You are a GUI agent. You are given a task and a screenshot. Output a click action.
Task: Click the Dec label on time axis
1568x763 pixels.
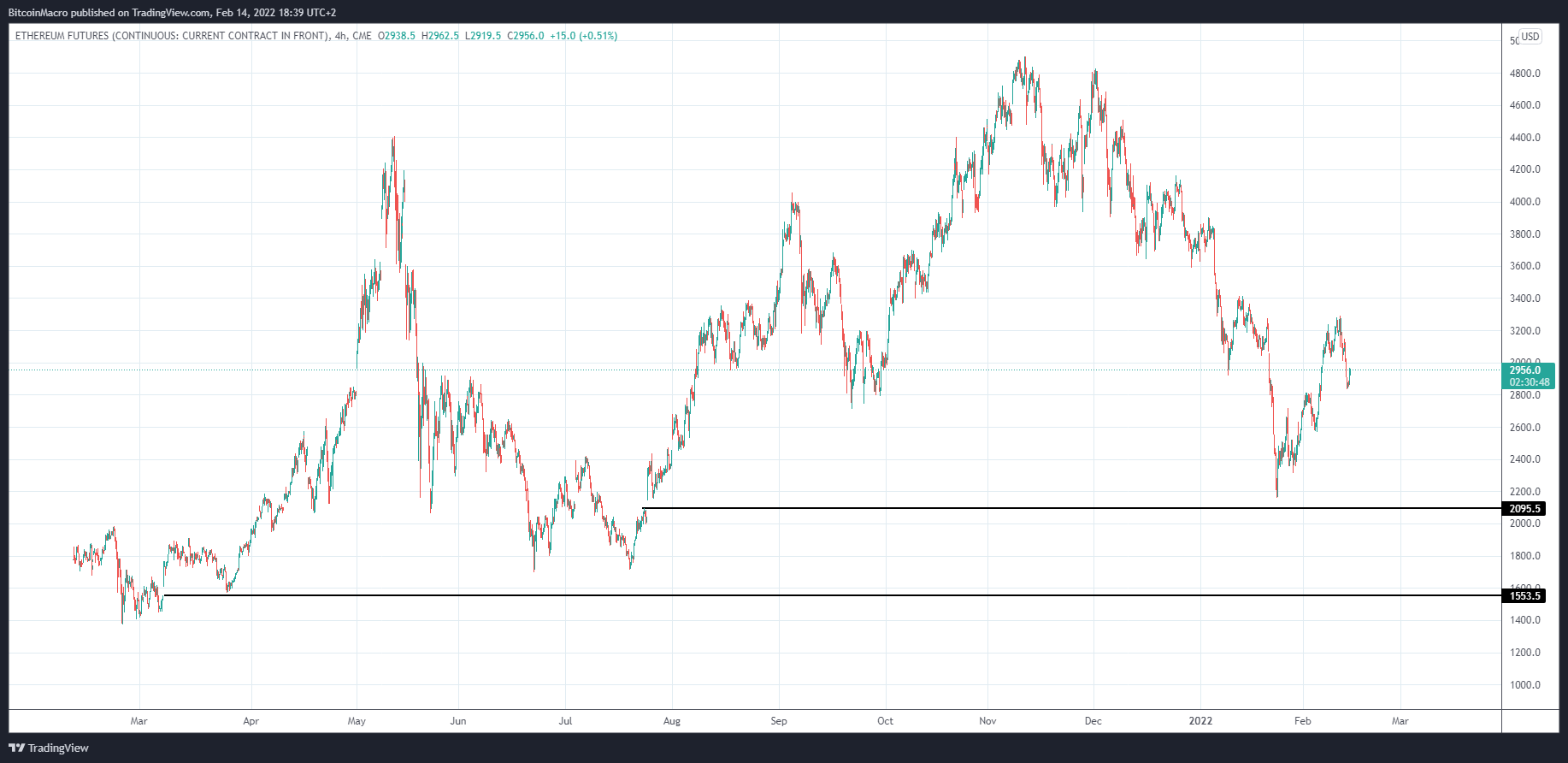pos(1093,721)
